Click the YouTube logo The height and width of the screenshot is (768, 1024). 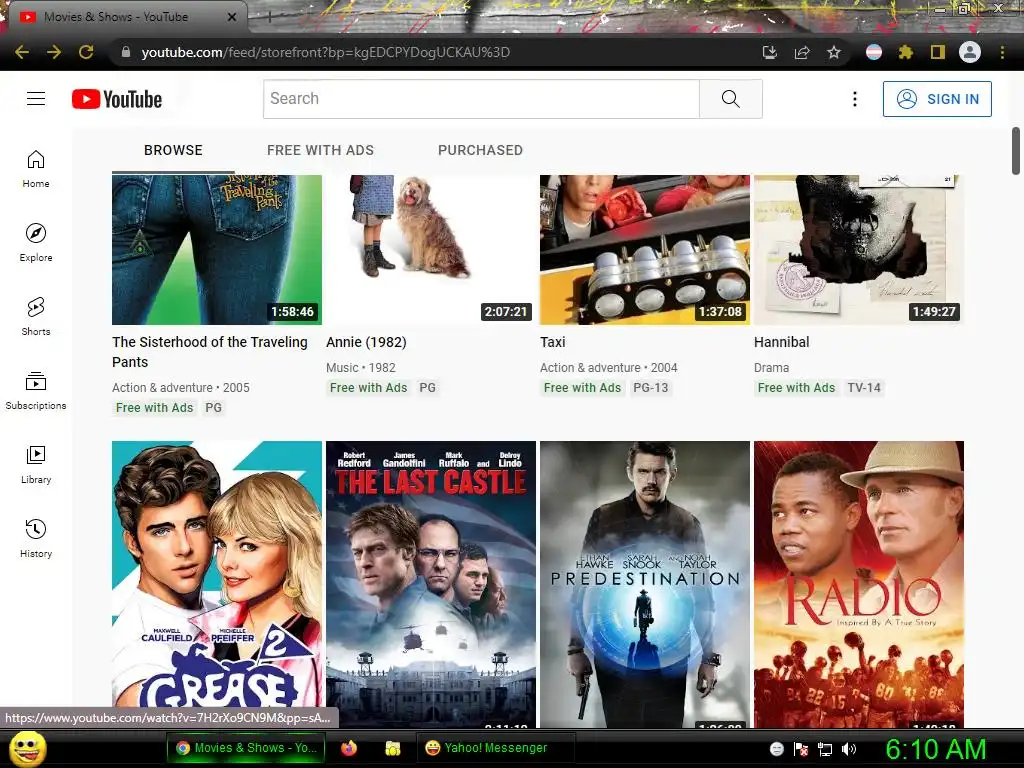[117, 99]
